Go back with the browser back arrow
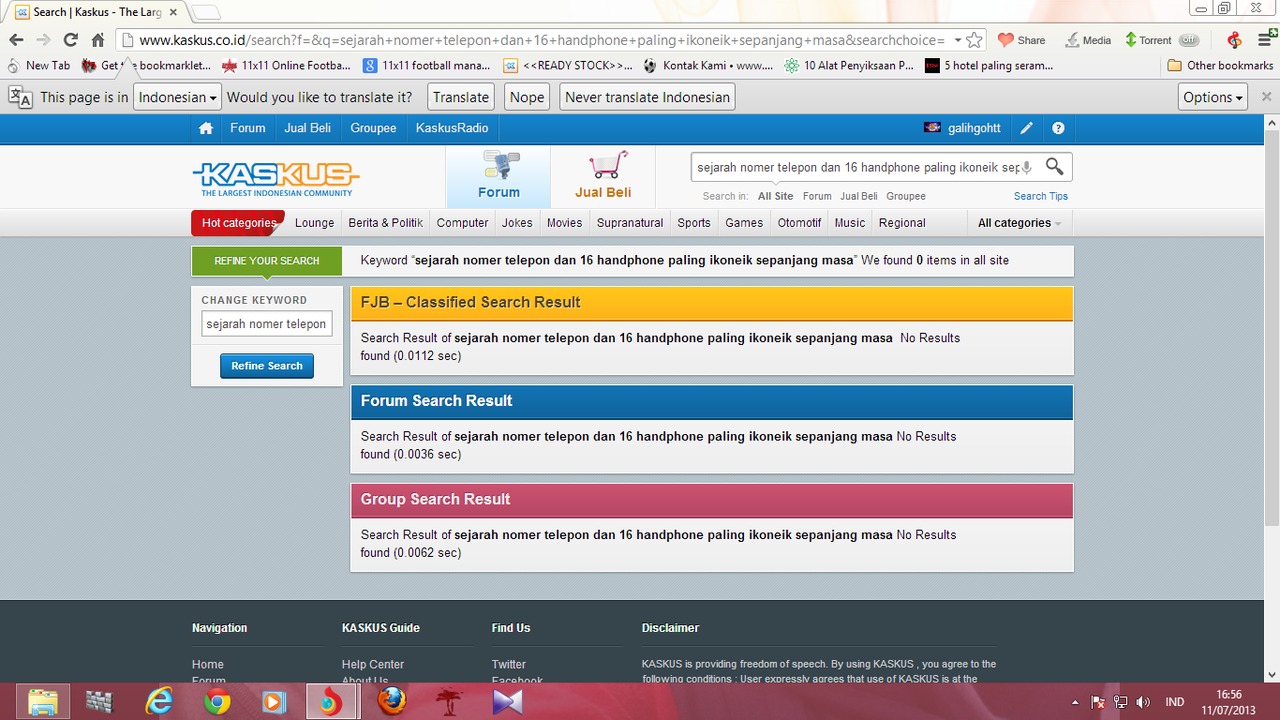The width and height of the screenshot is (1280, 720). point(16,40)
